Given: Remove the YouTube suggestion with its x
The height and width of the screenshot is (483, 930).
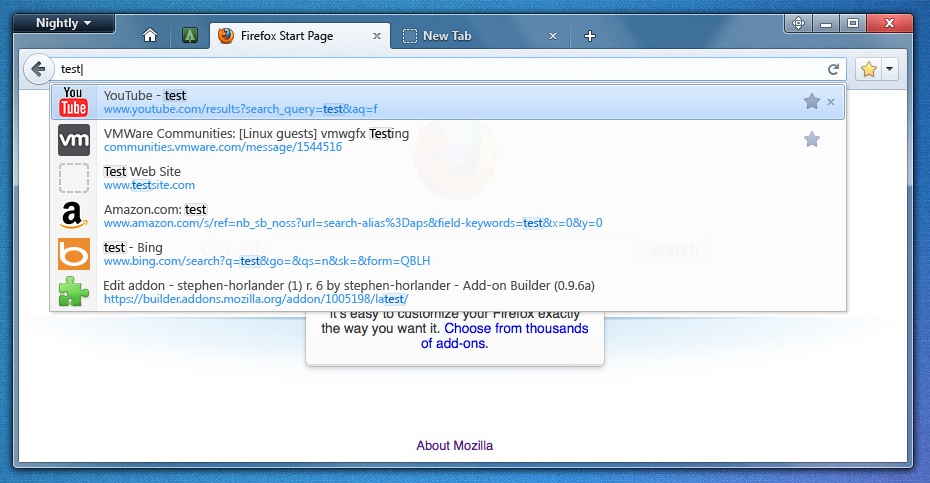Looking at the screenshot, I should [831, 102].
